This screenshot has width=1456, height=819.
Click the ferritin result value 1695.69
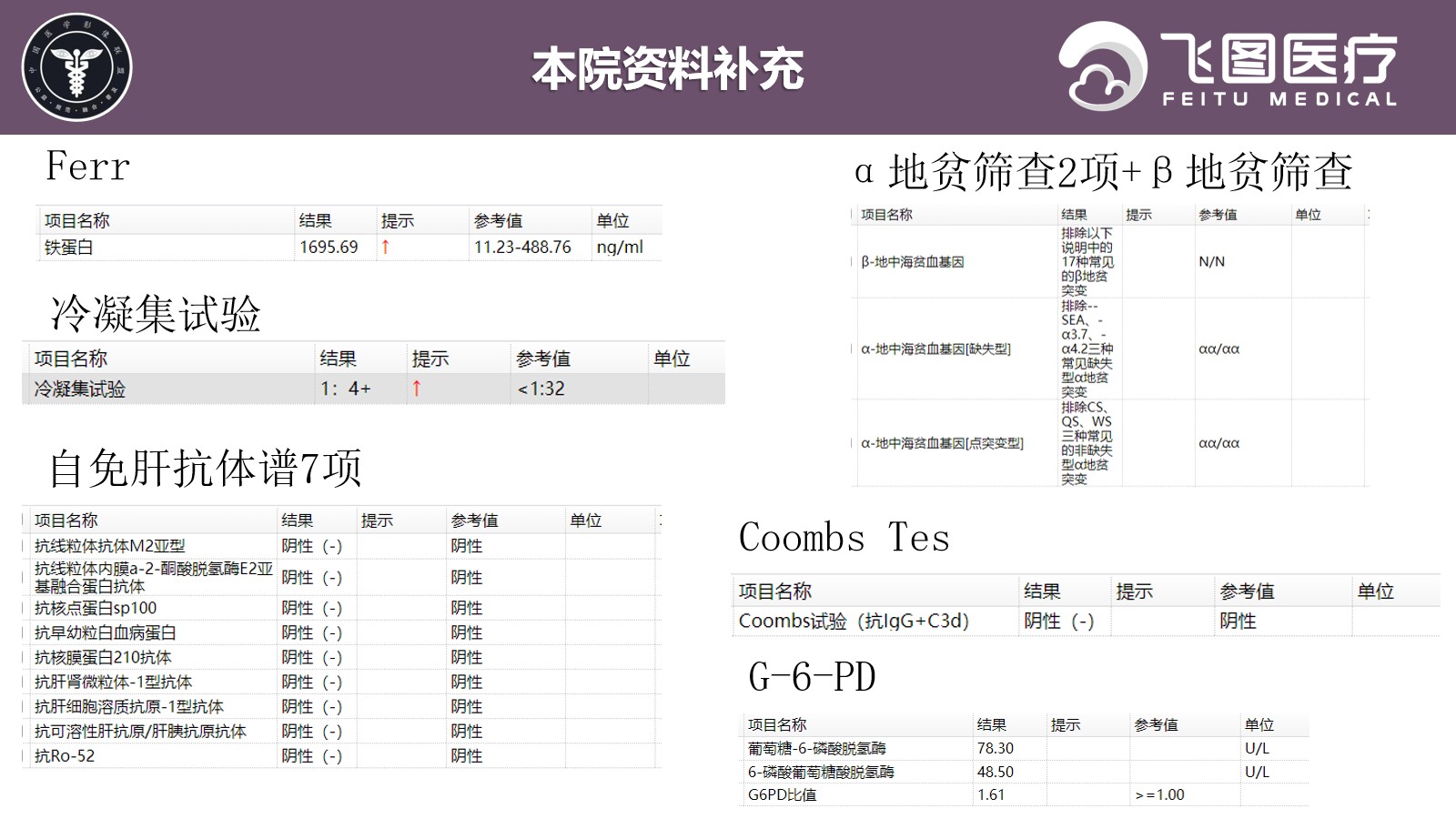(x=329, y=248)
